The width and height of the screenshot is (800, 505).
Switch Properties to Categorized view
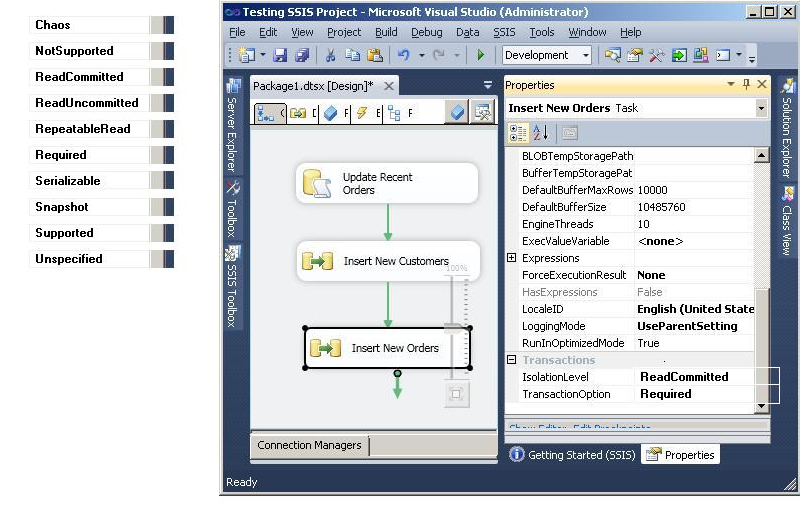coord(518,134)
